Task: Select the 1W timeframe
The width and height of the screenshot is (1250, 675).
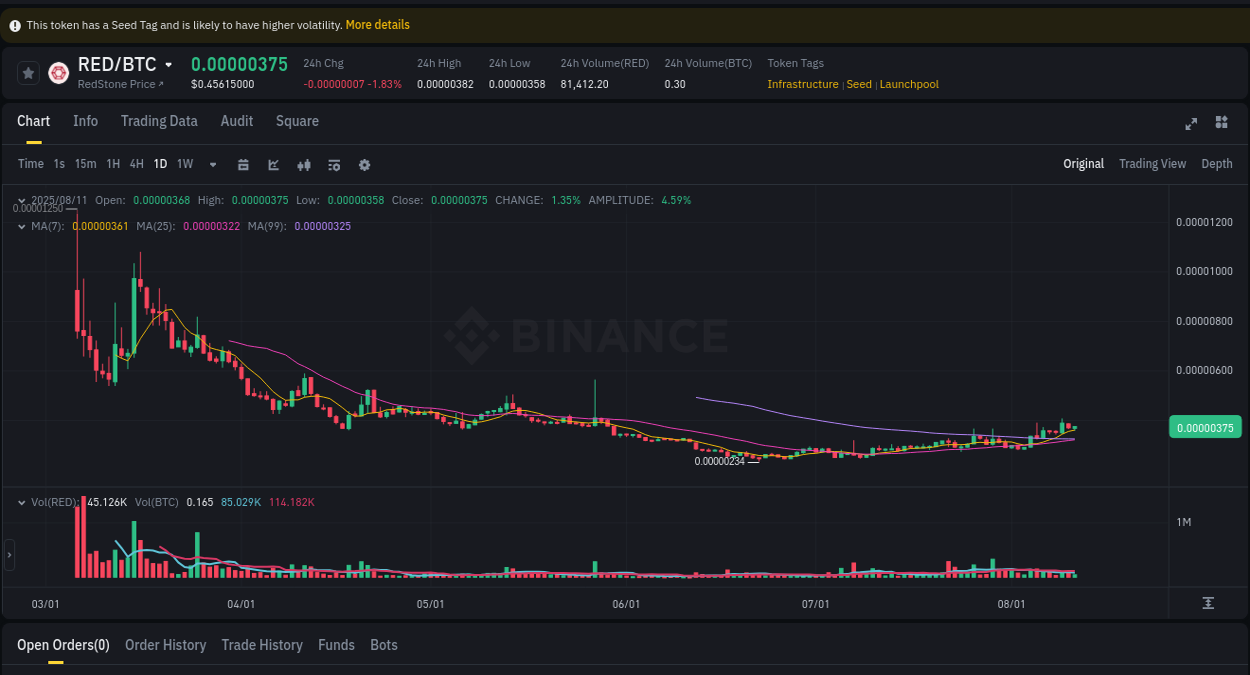Action: (x=184, y=164)
